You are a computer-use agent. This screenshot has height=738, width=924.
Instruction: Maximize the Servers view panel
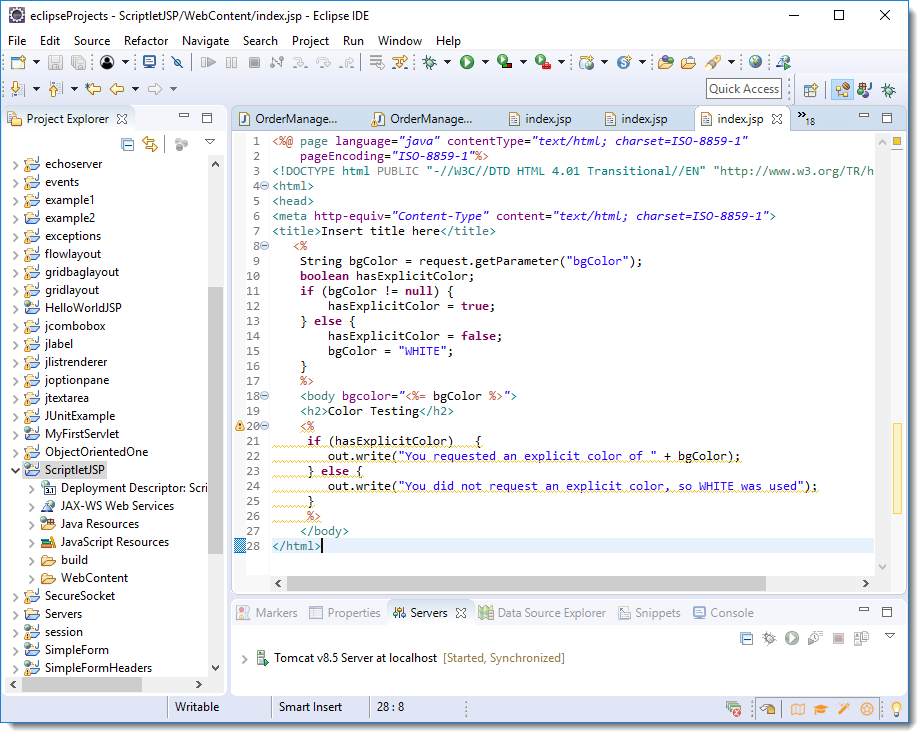pos(887,612)
